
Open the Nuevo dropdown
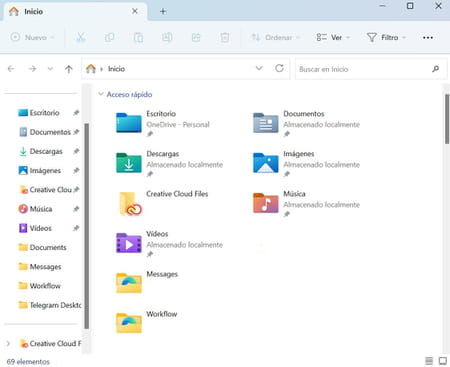pos(32,37)
